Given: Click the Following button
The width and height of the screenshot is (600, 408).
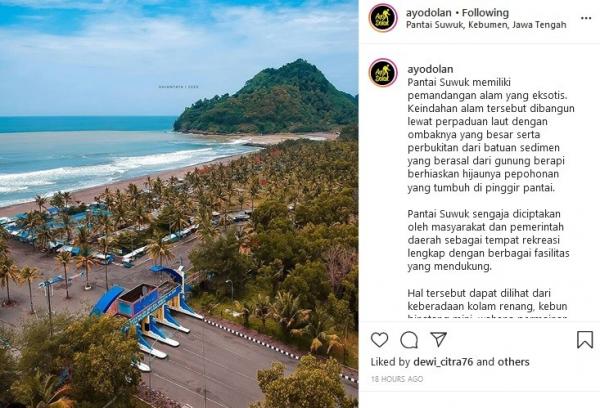Looking at the screenshot, I should 485,13.
